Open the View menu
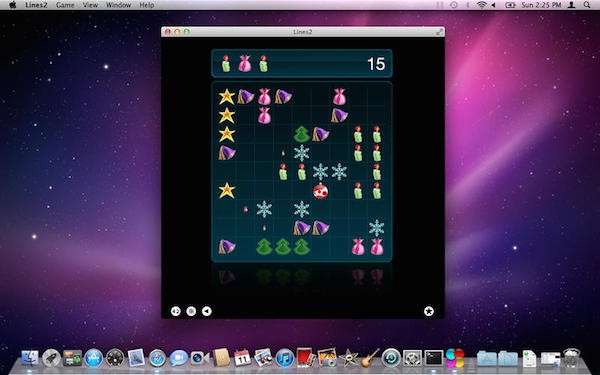Screen dimensions: 600x375 point(90,5)
